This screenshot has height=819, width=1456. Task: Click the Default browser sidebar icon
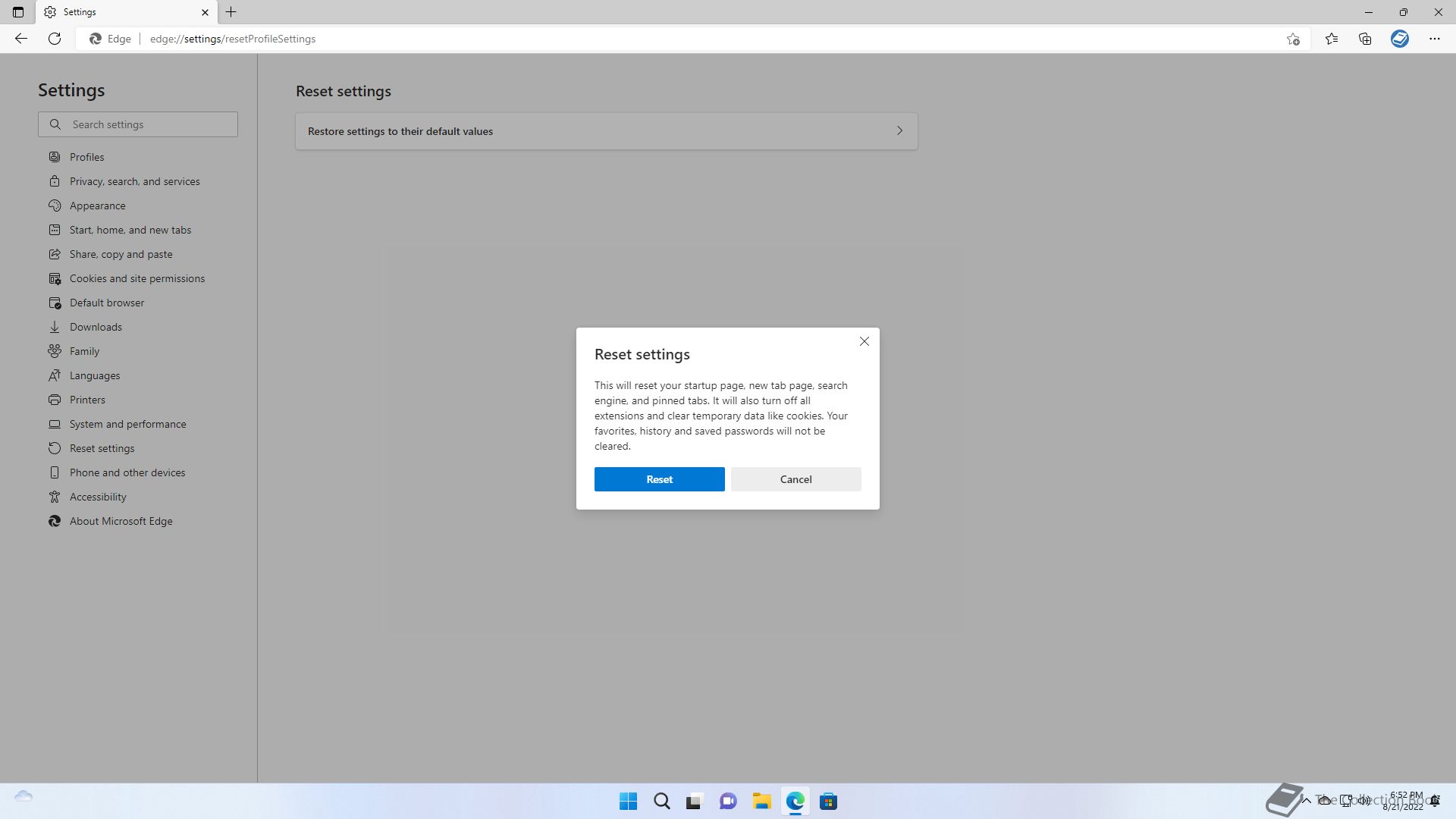coord(55,303)
